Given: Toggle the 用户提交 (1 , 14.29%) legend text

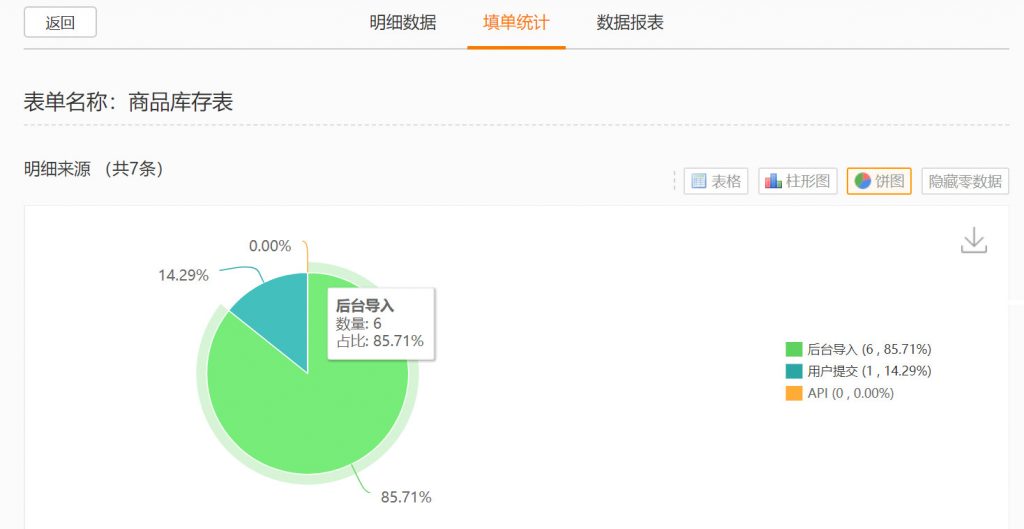Looking at the screenshot, I should (x=869, y=371).
